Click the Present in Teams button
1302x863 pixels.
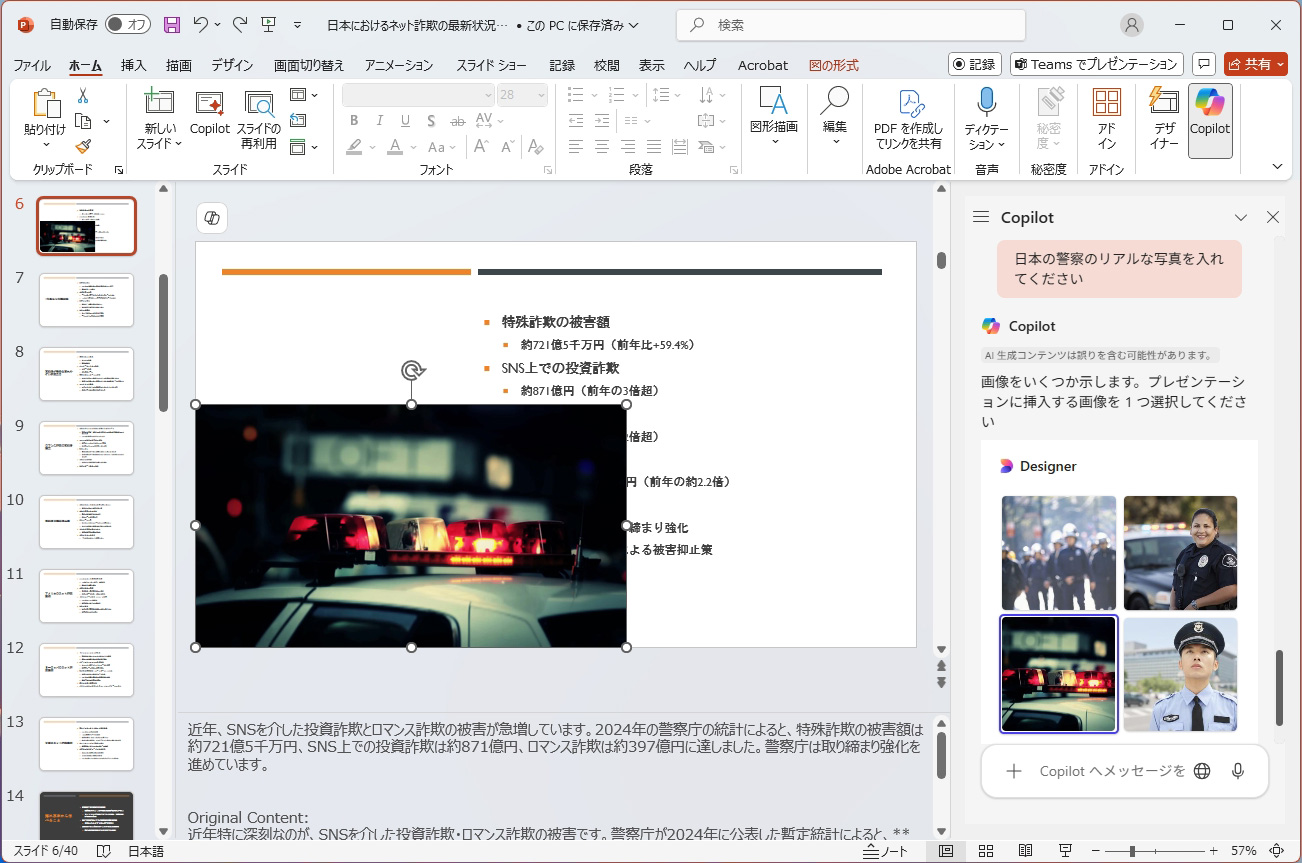[x=1096, y=64]
